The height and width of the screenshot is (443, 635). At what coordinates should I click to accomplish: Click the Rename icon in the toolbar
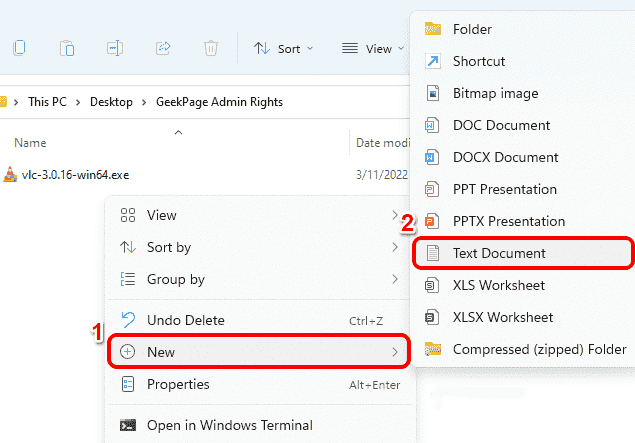(115, 48)
